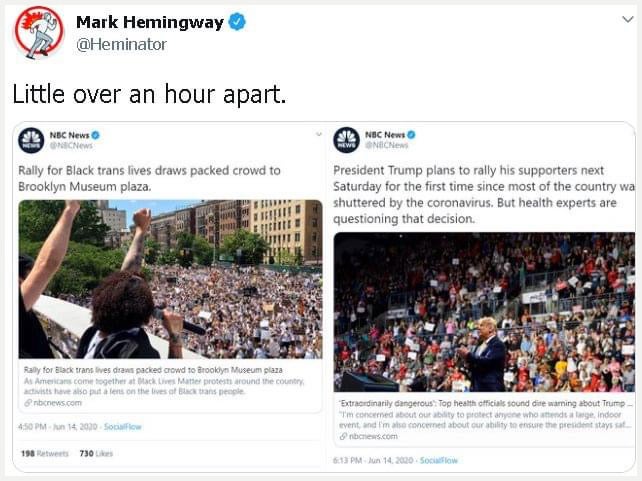Image resolution: width=642 pixels, height=481 pixels.
Task: Open the Brooklyn Museum rally crowd photo
Action: pos(170,279)
